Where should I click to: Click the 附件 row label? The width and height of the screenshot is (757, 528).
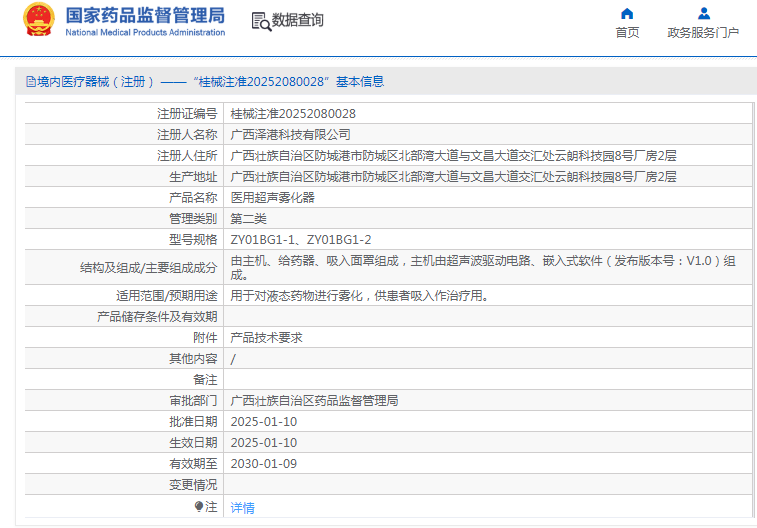[x=205, y=338]
